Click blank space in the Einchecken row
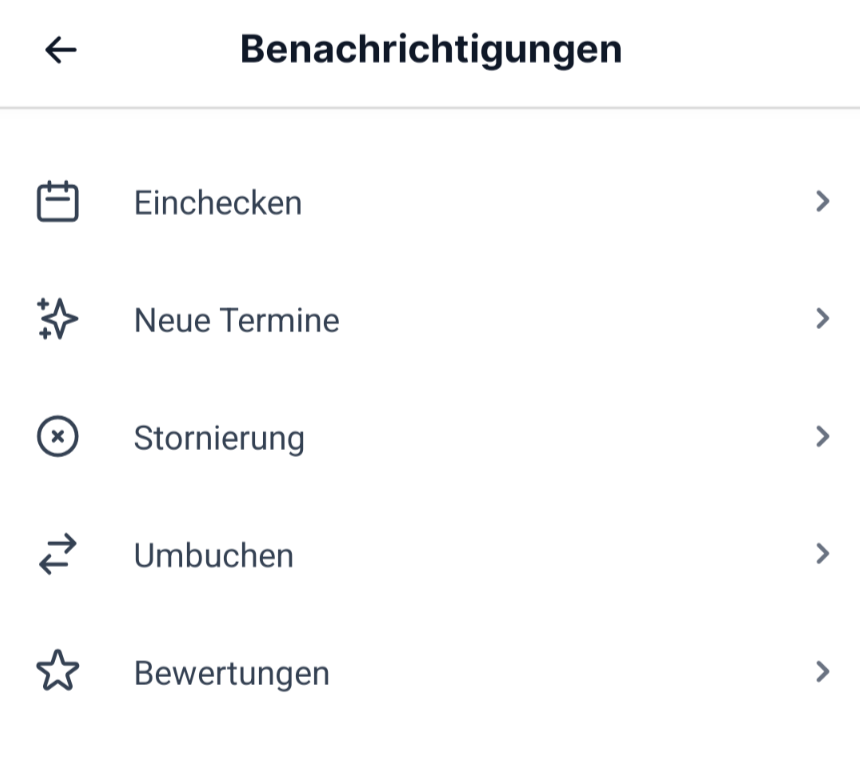The image size is (860, 765). coord(548,202)
